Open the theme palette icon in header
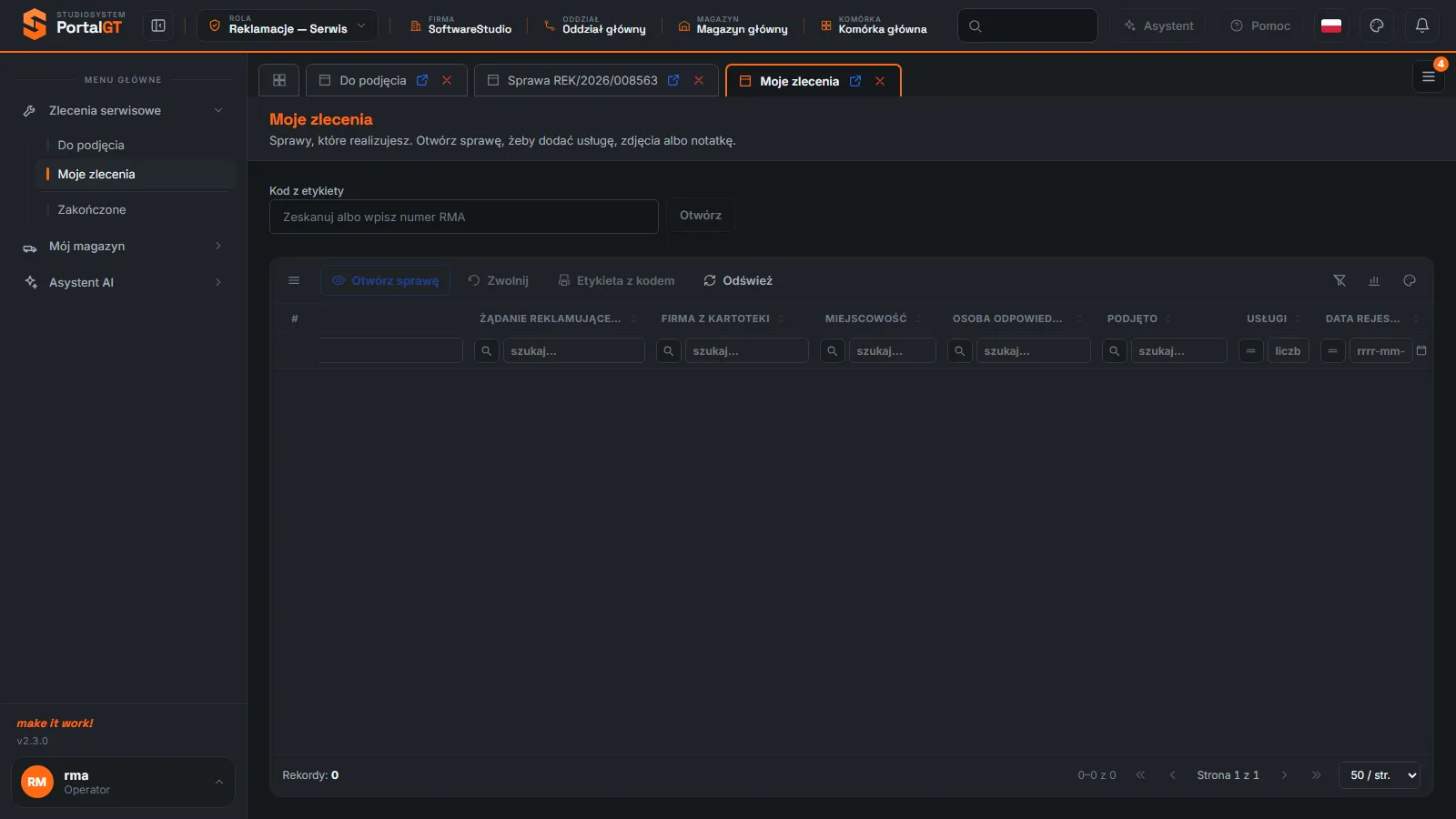Image resolution: width=1456 pixels, height=819 pixels. (1377, 25)
